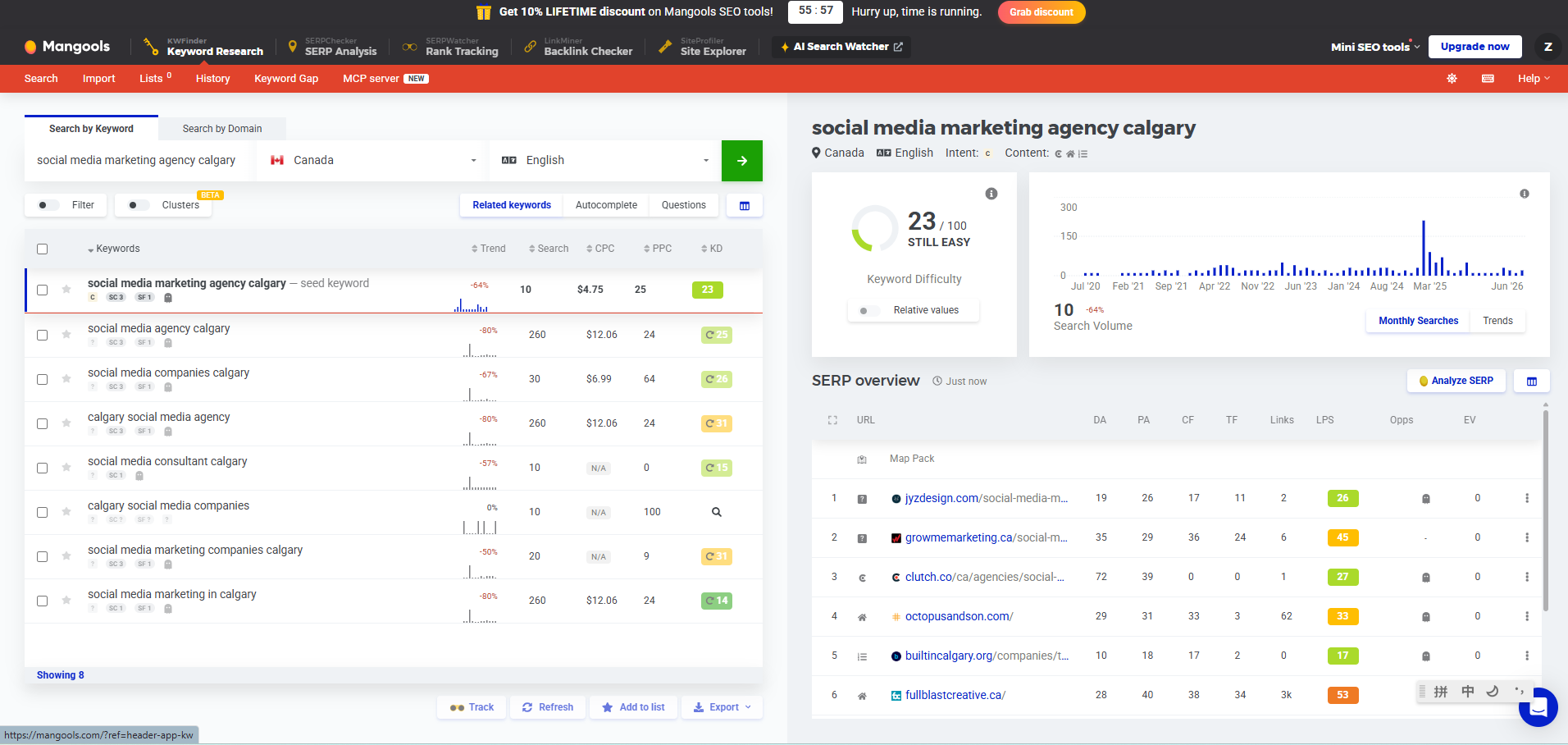
Task: Switch chart to Trends tab
Action: [x=1497, y=321]
